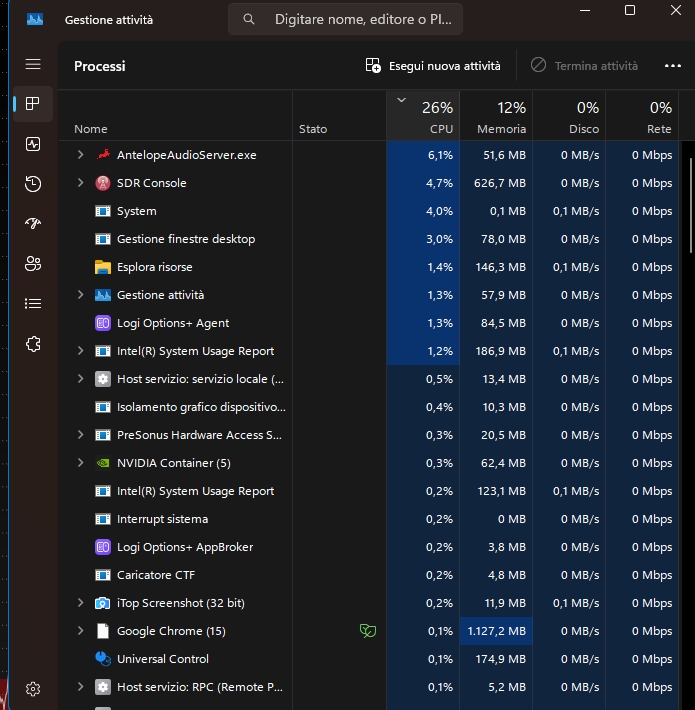Click the Esegui nuova attività button
Image resolution: width=695 pixels, height=710 pixels.
[x=433, y=66]
